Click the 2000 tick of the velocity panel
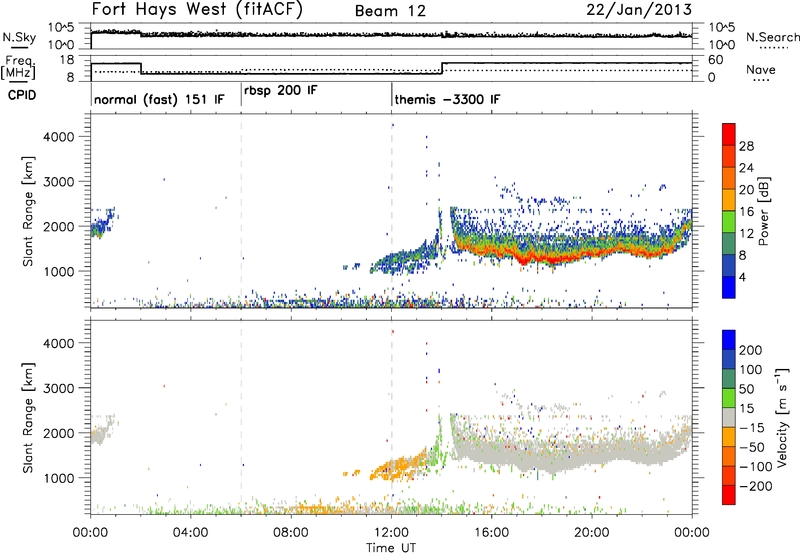The image size is (800, 554). pyautogui.click(x=59, y=433)
